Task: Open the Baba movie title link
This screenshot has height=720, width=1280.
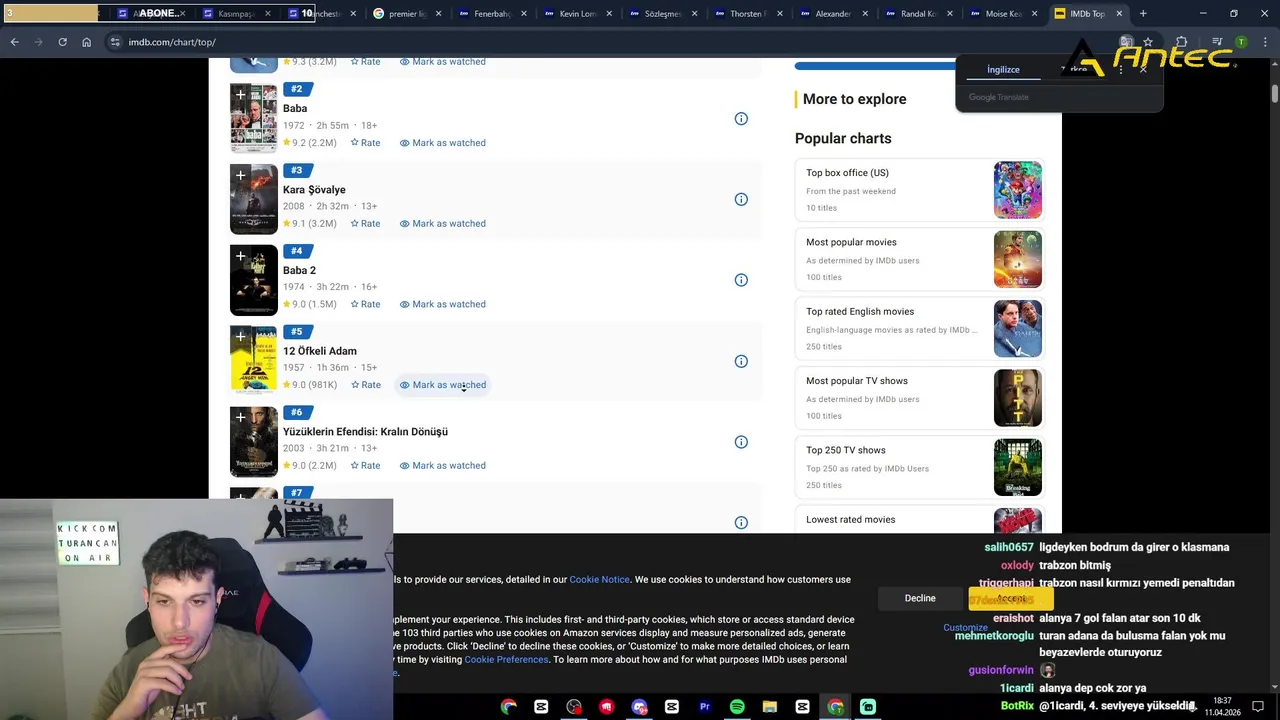Action: [295, 108]
